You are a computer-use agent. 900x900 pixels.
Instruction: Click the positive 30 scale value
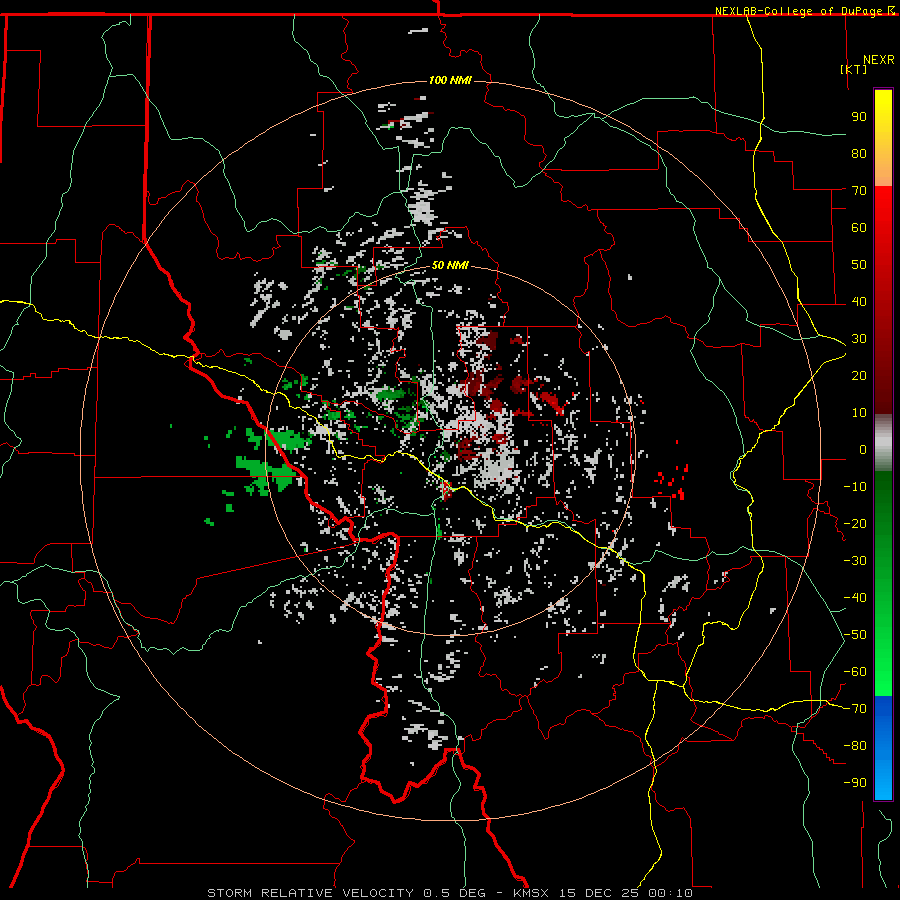859,339
